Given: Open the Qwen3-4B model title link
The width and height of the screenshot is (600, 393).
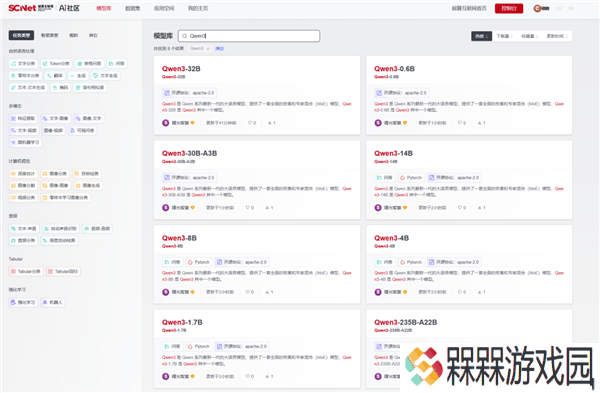Looking at the screenshot, I should 391,238.
